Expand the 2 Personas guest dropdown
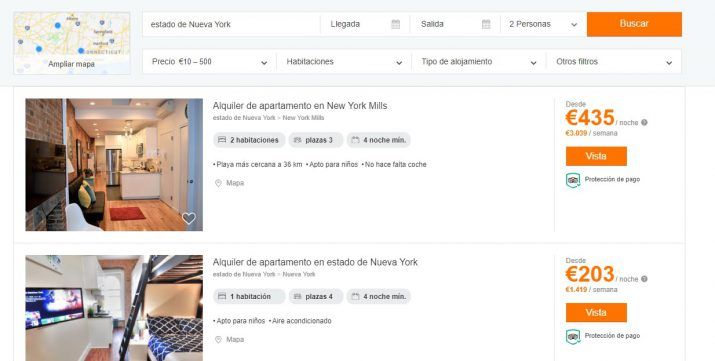 [543, 24]
